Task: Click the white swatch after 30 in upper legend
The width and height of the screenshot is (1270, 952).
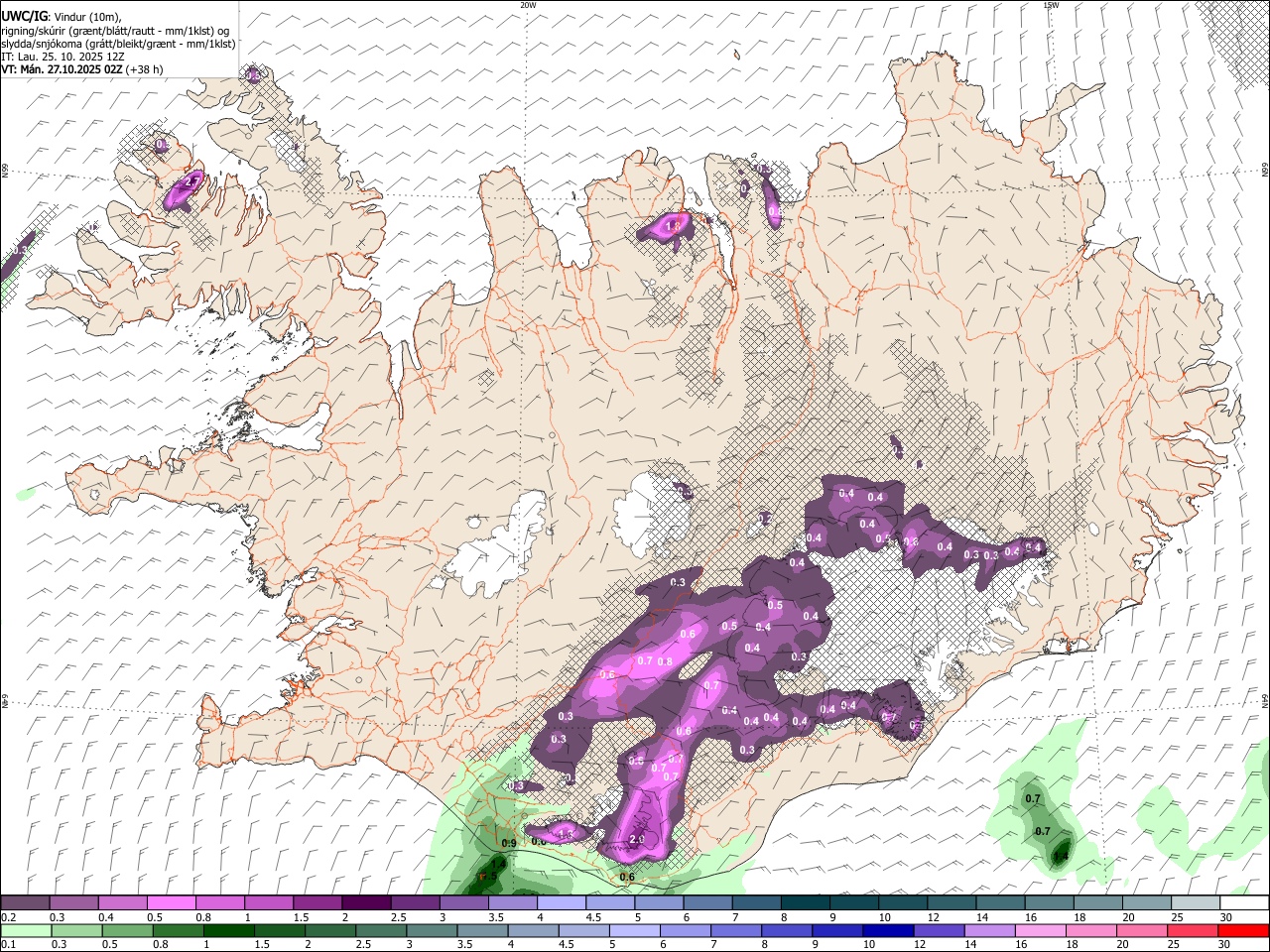Action: (1242, 903)
